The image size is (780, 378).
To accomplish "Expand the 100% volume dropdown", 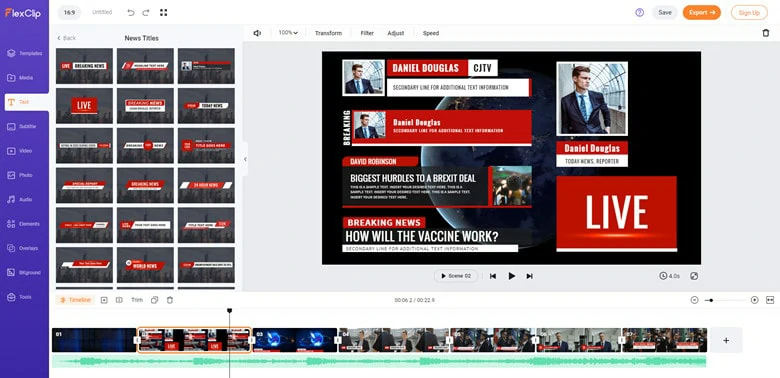I will click(x=288, y=33).
